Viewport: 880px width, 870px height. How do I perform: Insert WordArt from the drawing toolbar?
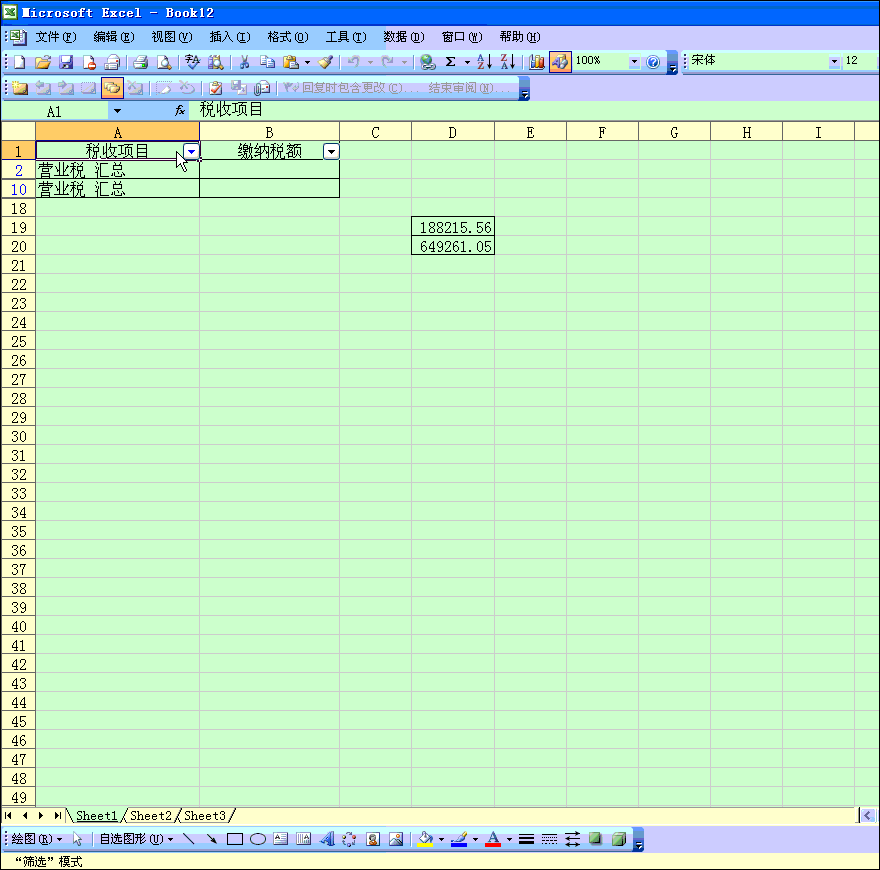coord(327,839)
